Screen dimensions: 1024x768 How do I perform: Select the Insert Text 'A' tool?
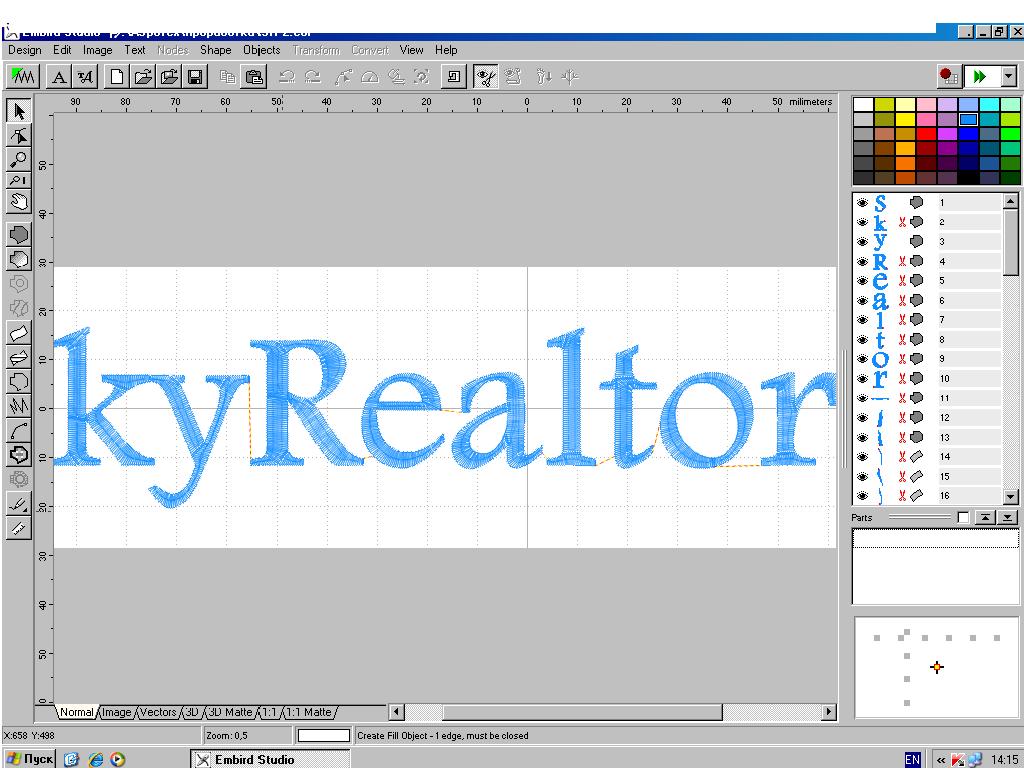(x=59, y=77)
